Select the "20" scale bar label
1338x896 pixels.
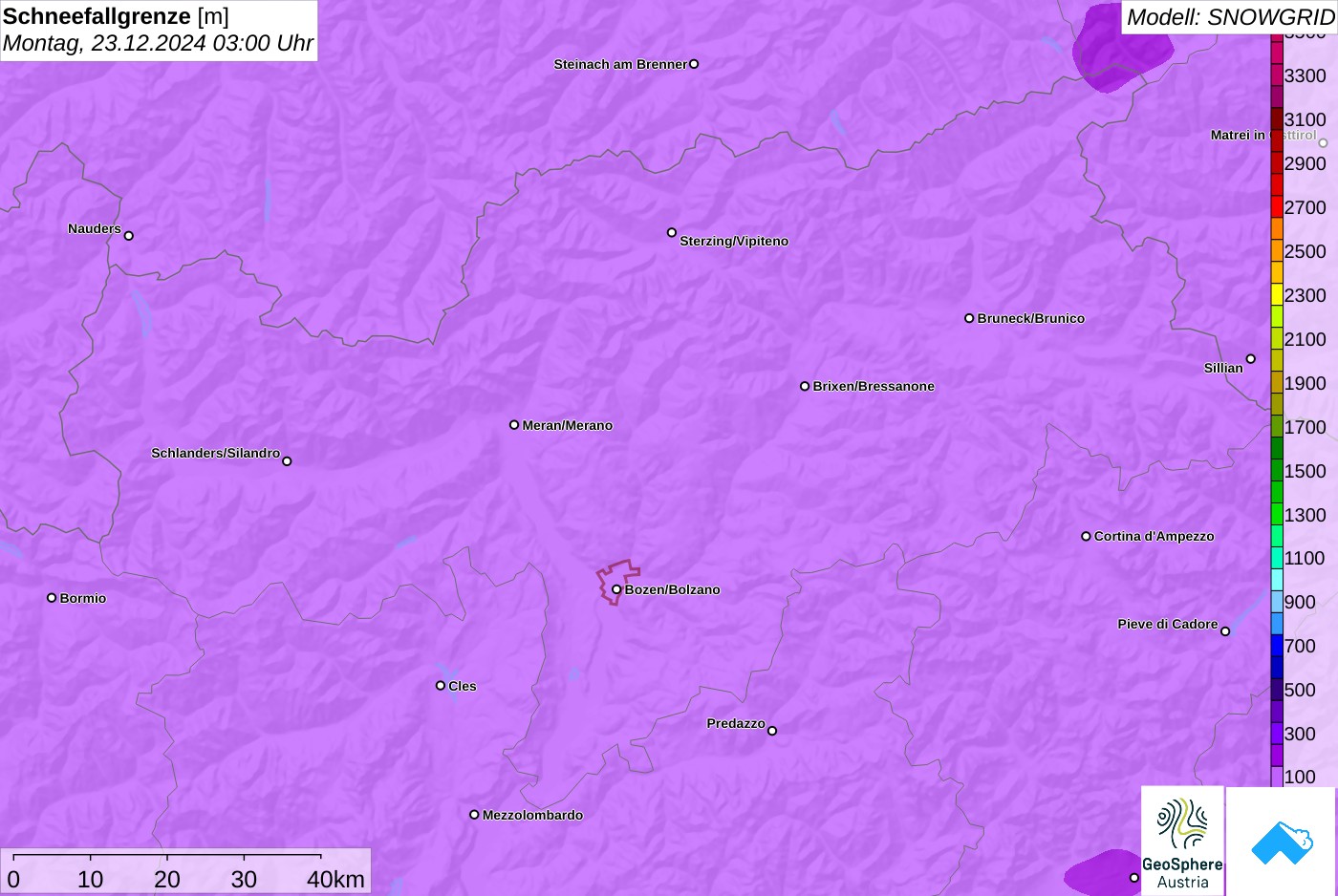click(x=167, y=879)
